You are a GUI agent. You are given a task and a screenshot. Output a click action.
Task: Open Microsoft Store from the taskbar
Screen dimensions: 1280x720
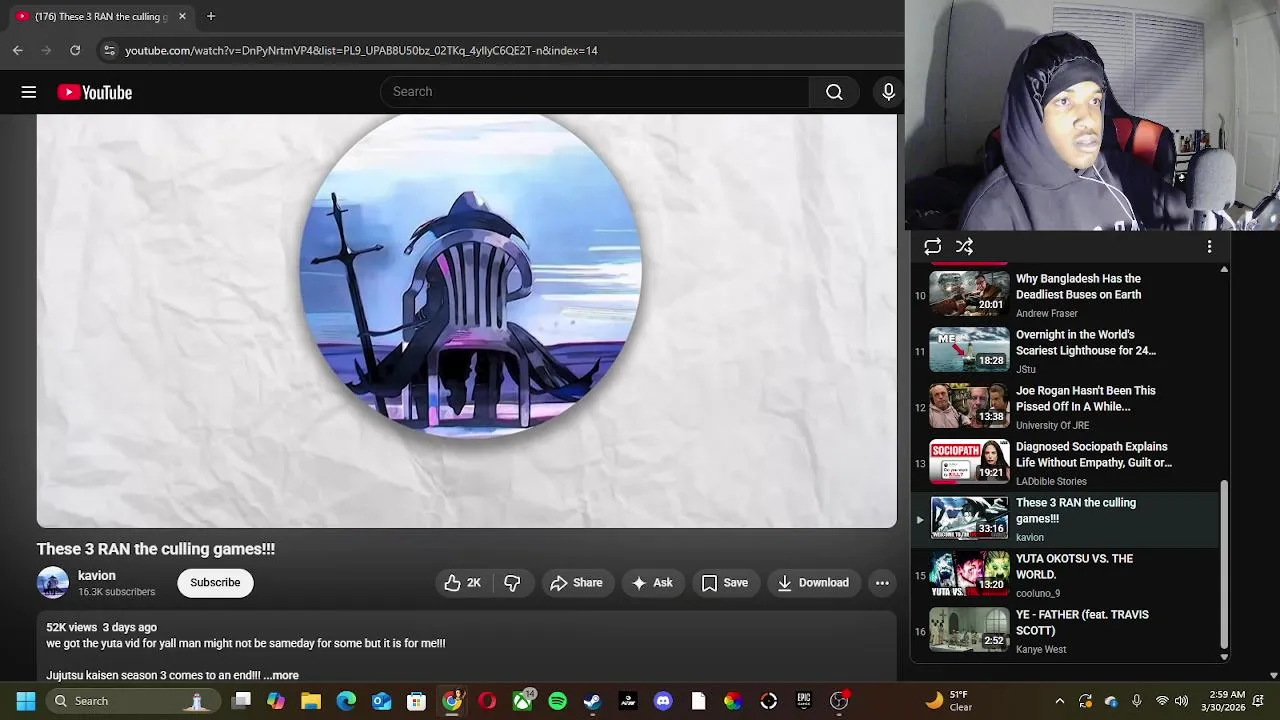coord(416,701)
